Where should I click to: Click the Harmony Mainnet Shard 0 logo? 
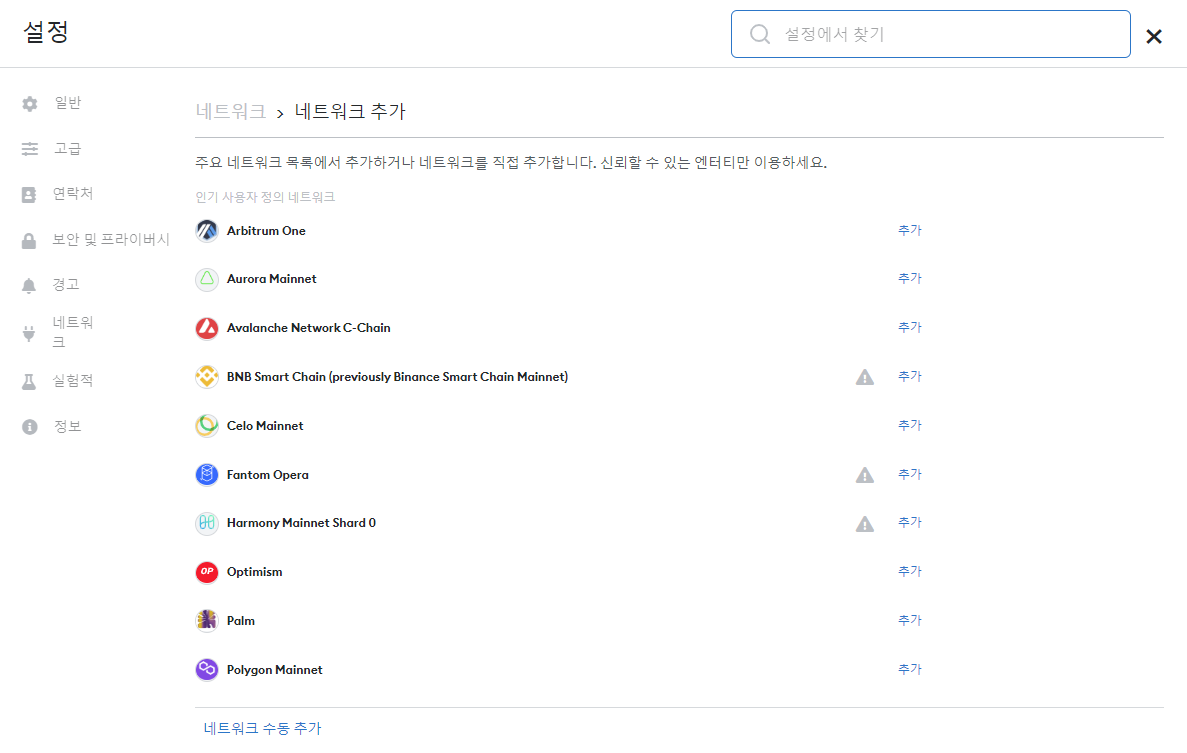point(207,523)
